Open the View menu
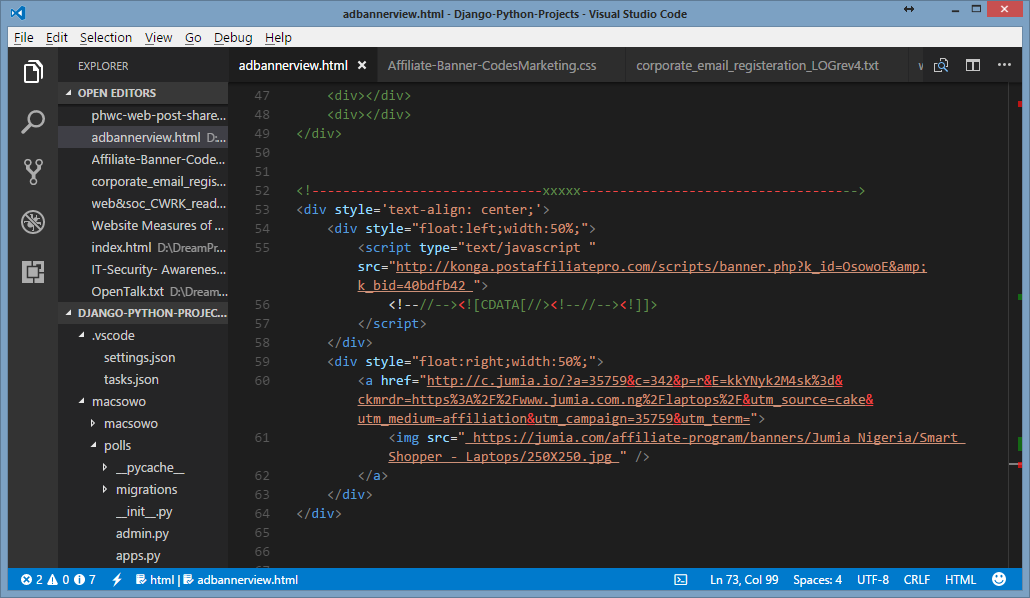The height and width of the screenshot is (598, 1030). (158, 37)
